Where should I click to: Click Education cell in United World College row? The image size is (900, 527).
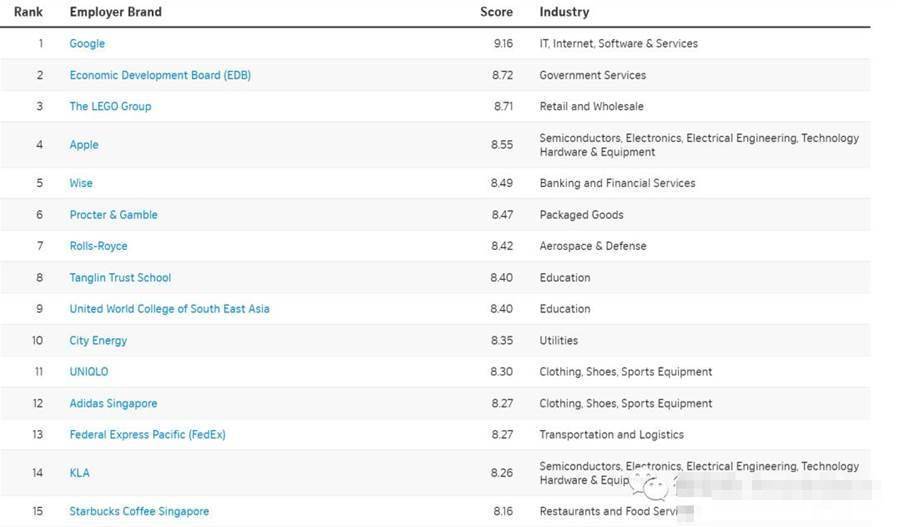click(x=565, y=309)
